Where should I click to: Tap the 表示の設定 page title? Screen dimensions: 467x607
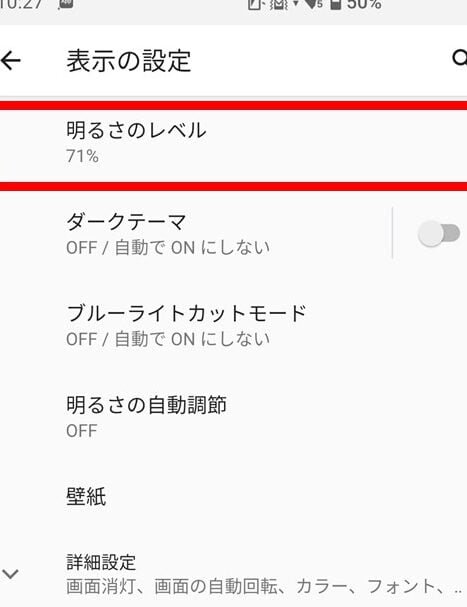point(129,61)
